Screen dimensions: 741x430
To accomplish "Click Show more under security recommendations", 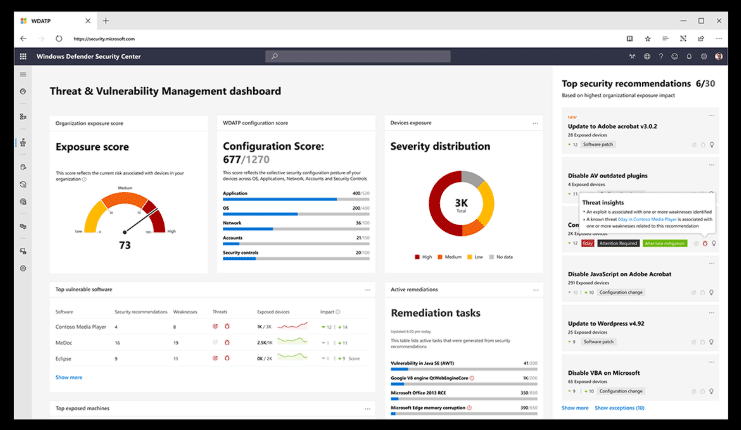I will (x=575, y=408).
